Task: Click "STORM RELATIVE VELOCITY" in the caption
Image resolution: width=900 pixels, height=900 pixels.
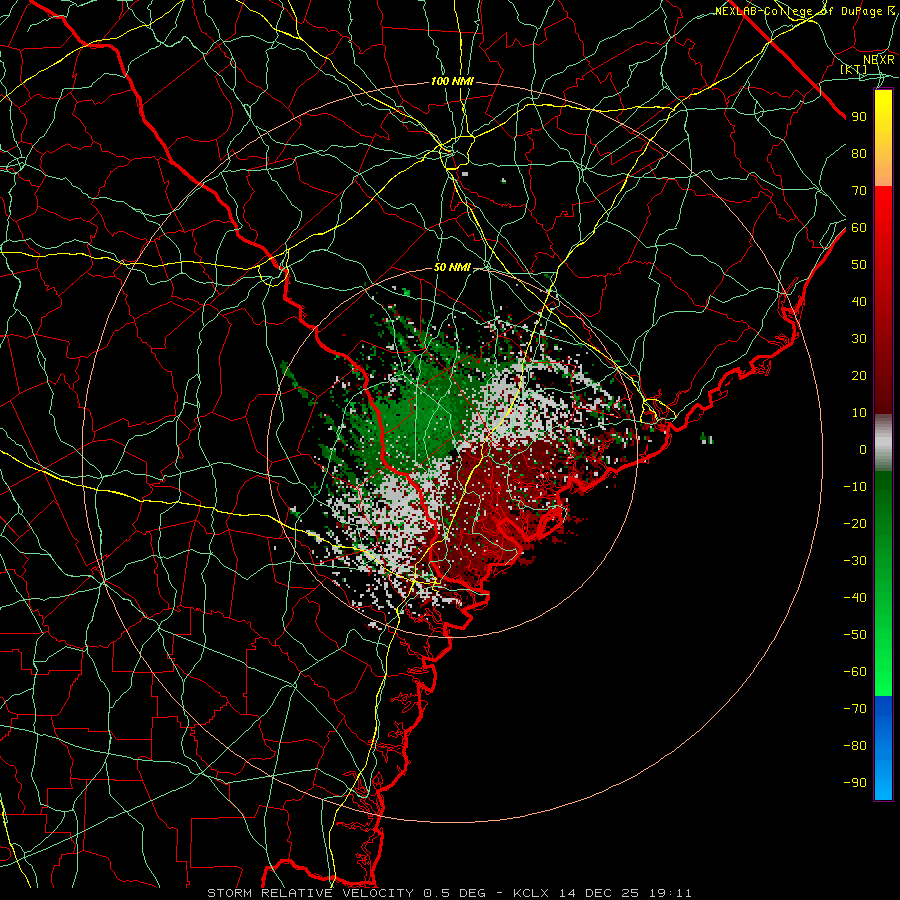Action: tap(309, 893)
